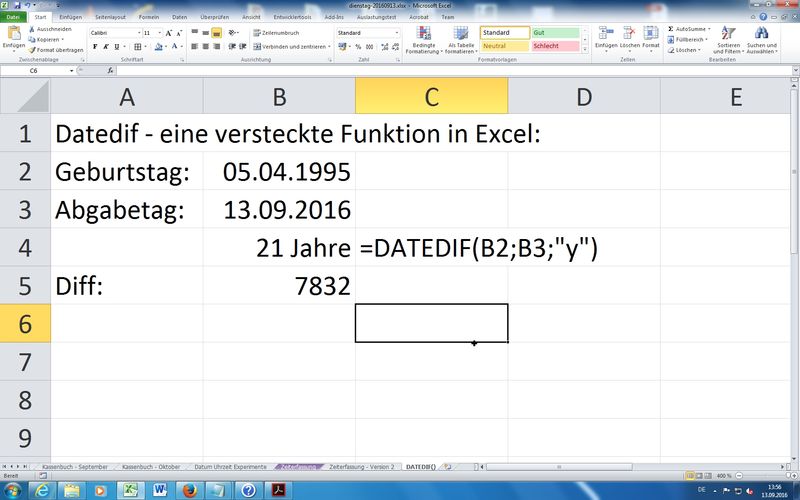Click Firefox icon in Windows taskbar
Image resolution: width=800 pixels, height=500 pixels.
coord(189,490)
